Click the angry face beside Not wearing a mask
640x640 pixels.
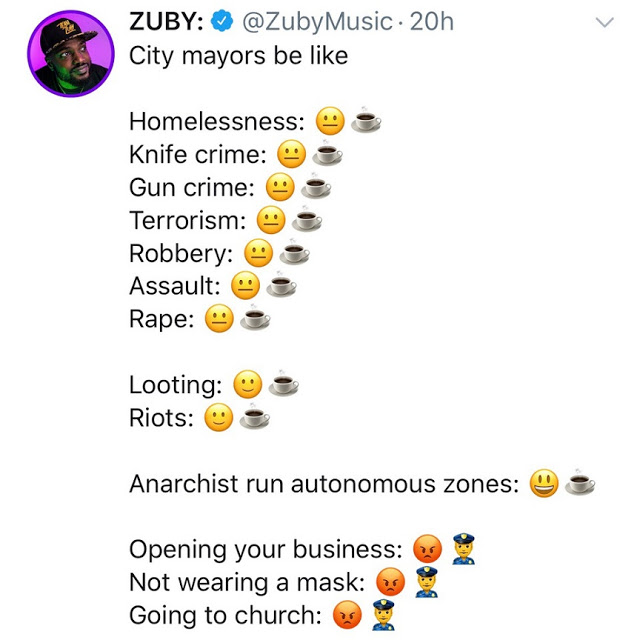point(390,582)
